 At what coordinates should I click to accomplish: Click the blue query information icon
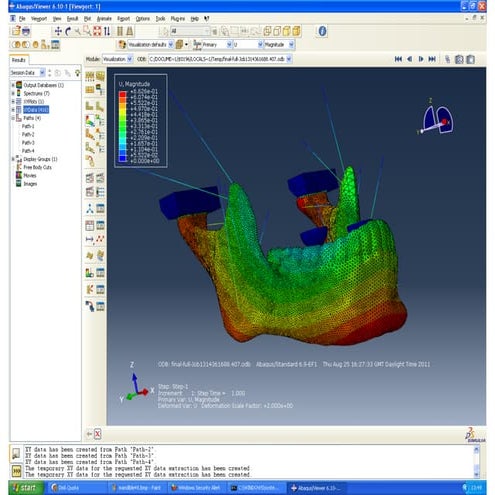pyautogui.click(x=322, y=31)
